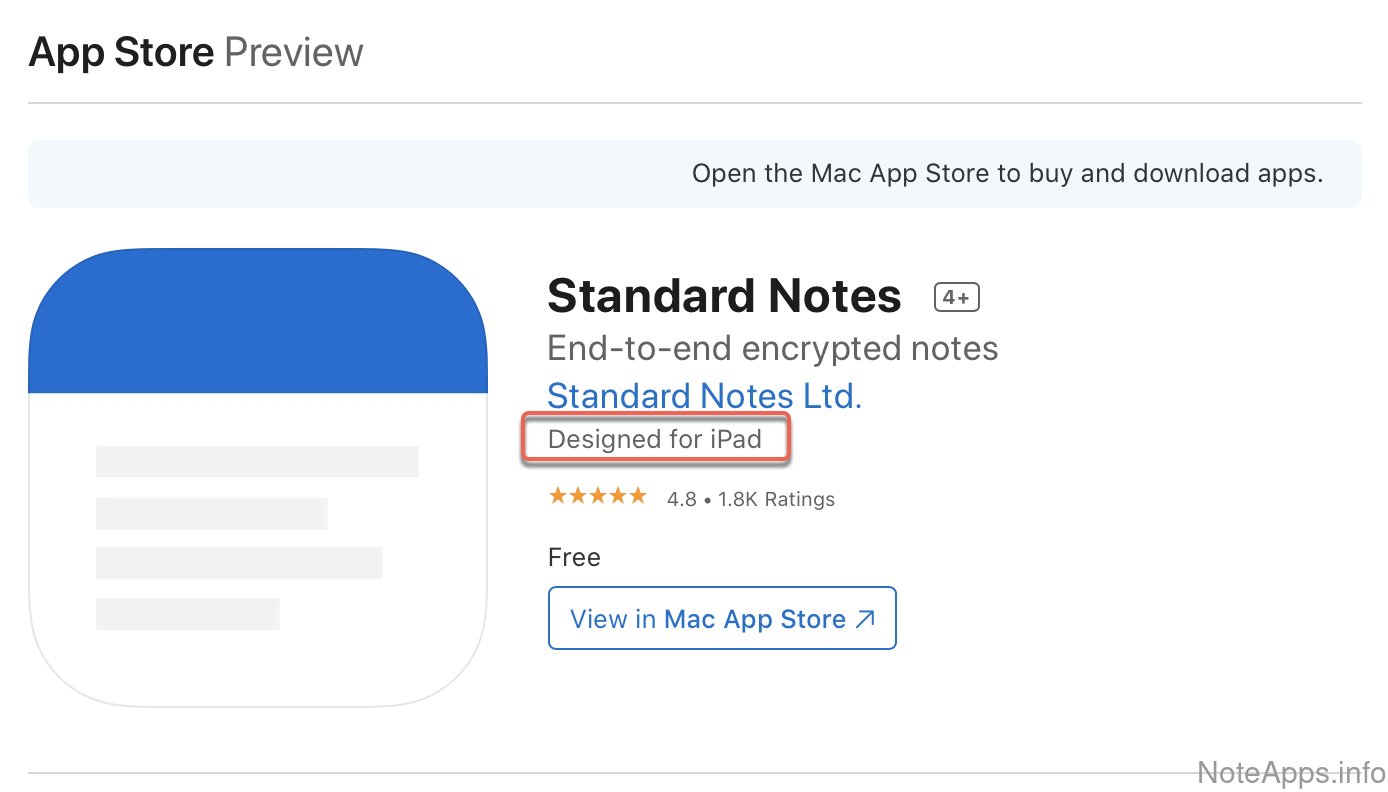The height and width of the screenshot is (792, 1388).
Task: Open the Standard Notes Ltd. developer link
Action: [x=704, y=396]
